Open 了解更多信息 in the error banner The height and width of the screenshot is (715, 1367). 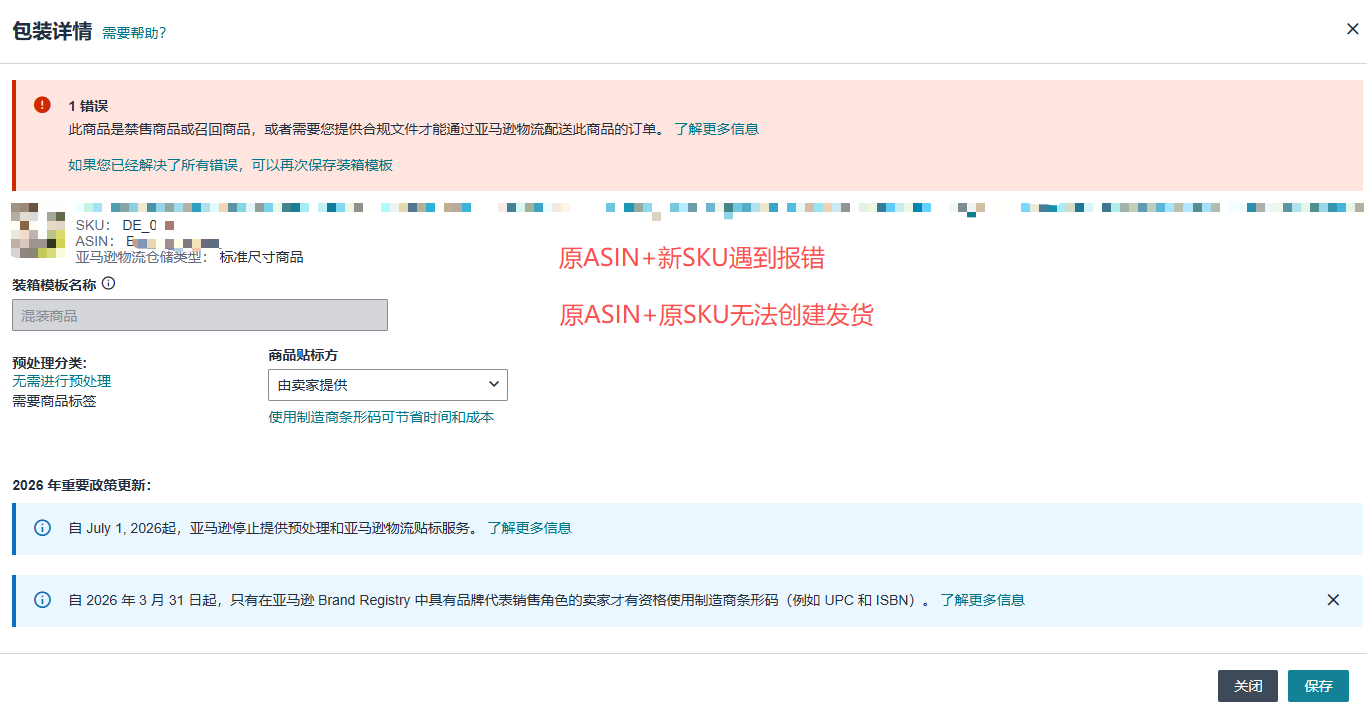(716, 129)
